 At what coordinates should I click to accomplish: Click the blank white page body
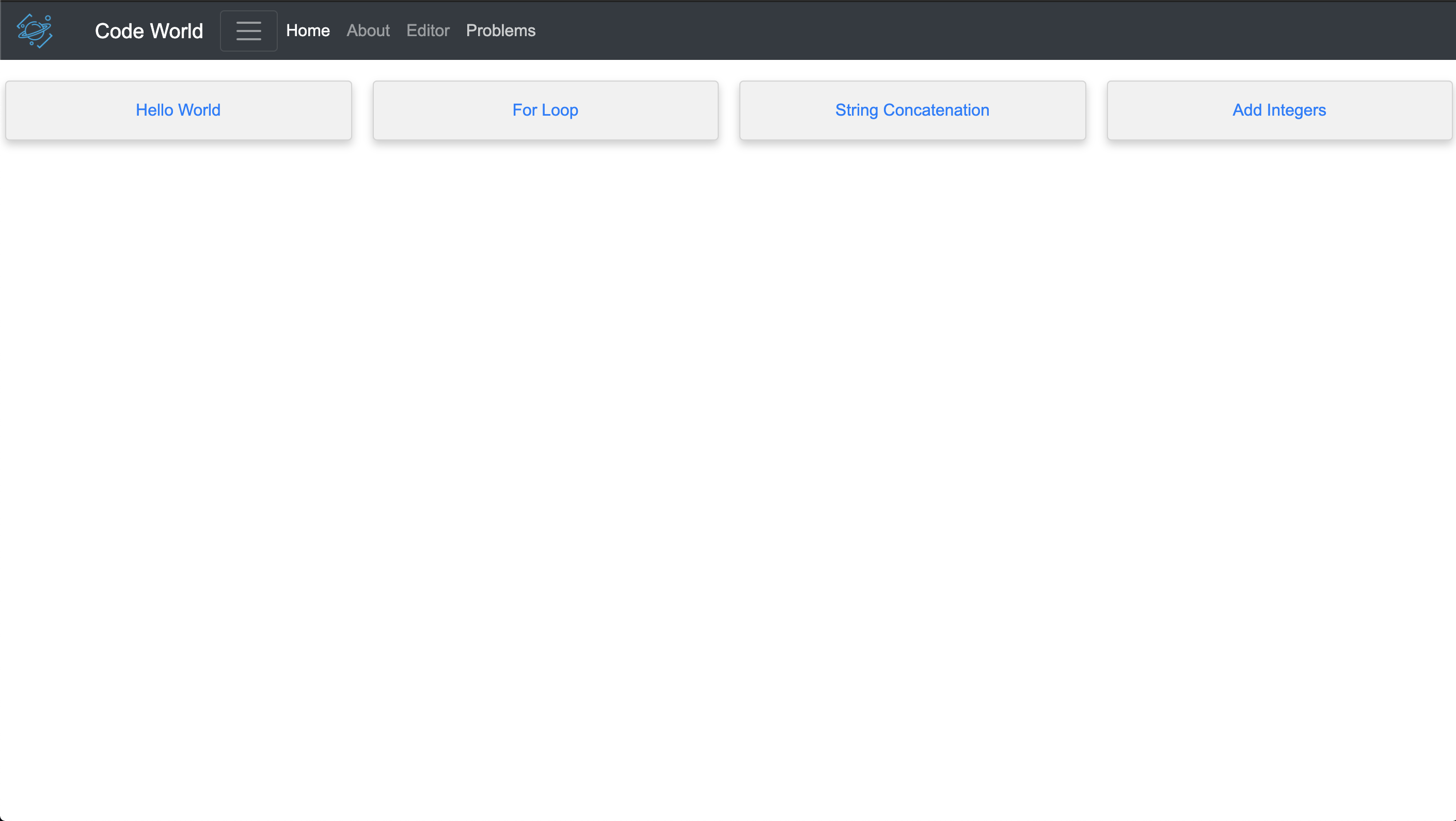tap(728, 452)
